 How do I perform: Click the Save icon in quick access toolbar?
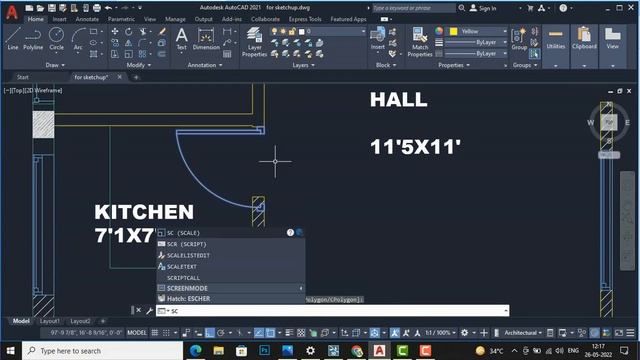(x=52, y=8)
